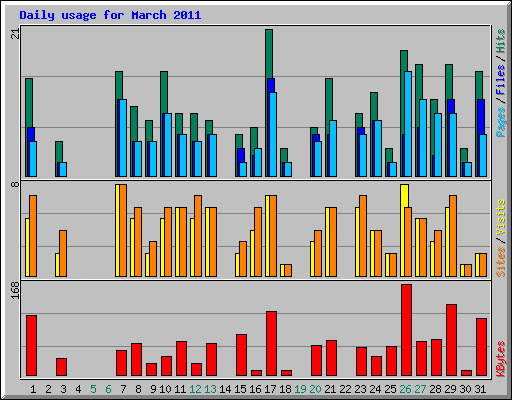
Task: Click green weekend day label '26'
Action: tap(405, 389)
